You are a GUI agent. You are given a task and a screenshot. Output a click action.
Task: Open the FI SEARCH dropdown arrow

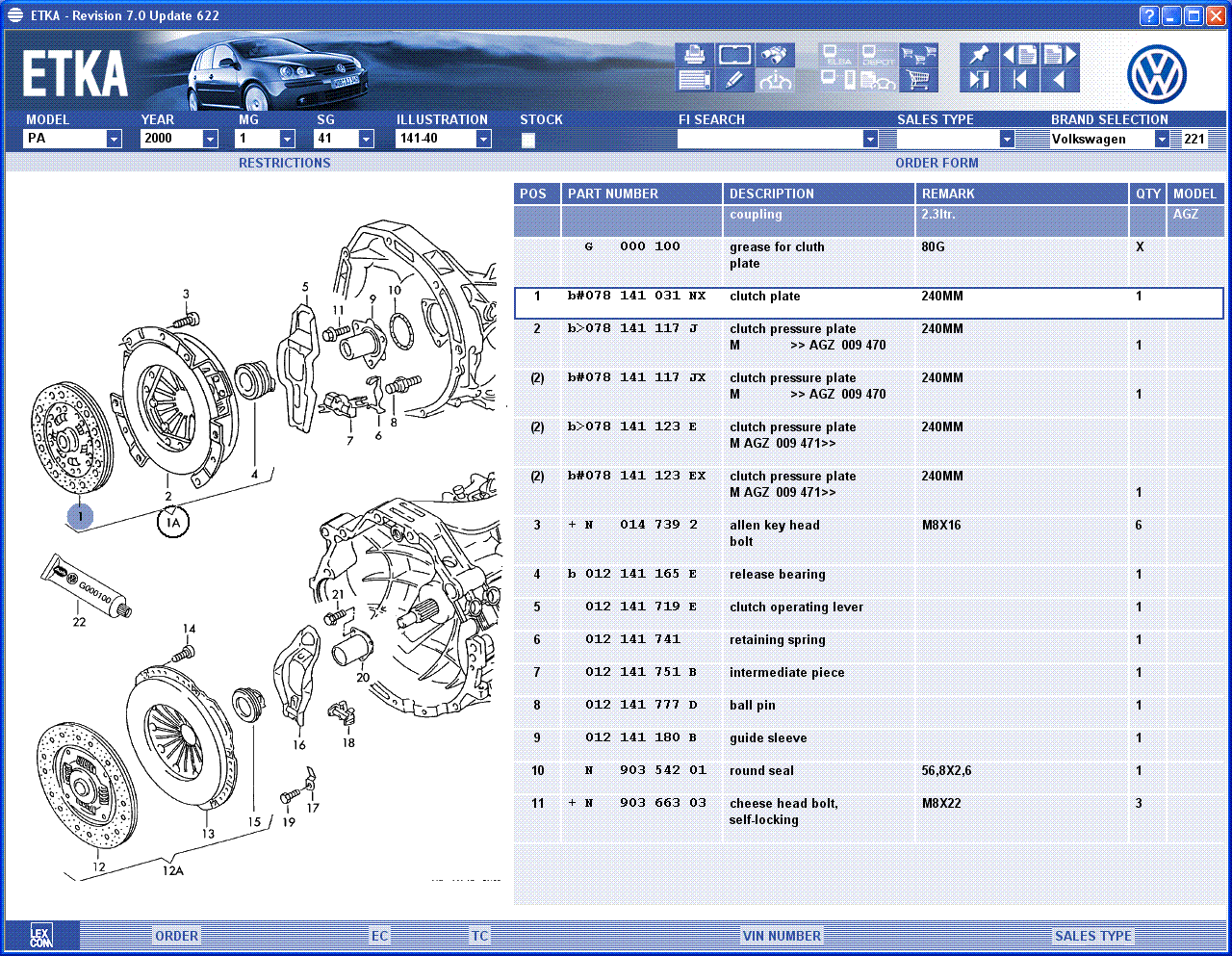[x=870, y=139]
